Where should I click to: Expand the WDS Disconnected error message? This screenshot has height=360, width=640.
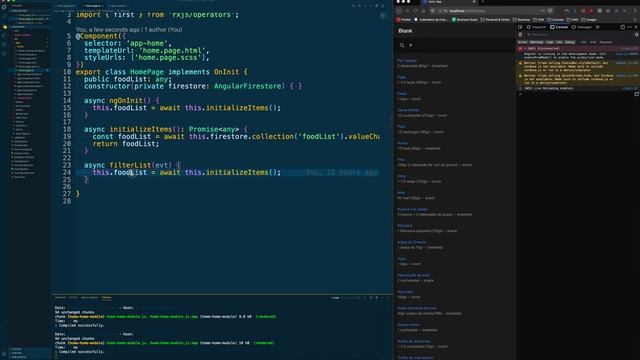point(525,49)
